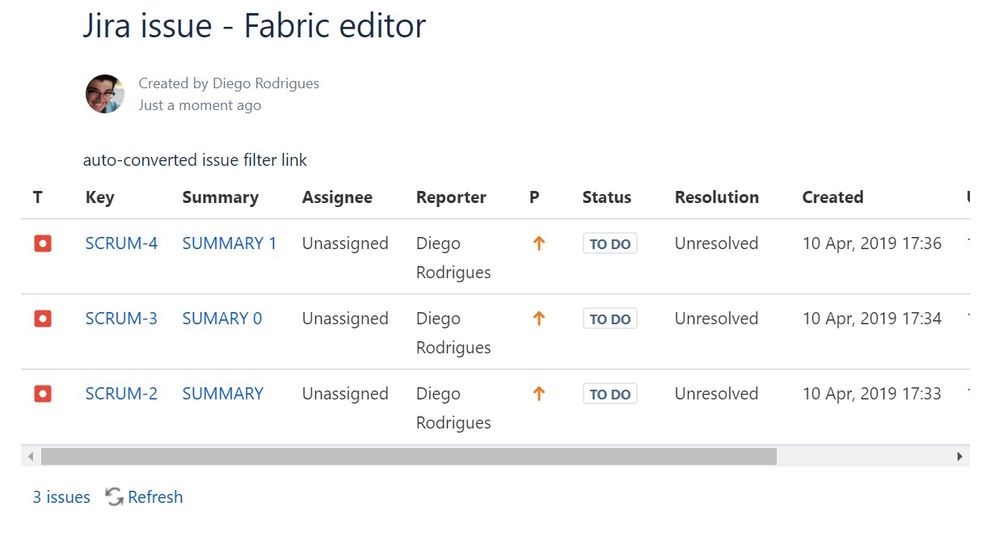Sort by the Reporter column header

451,197
